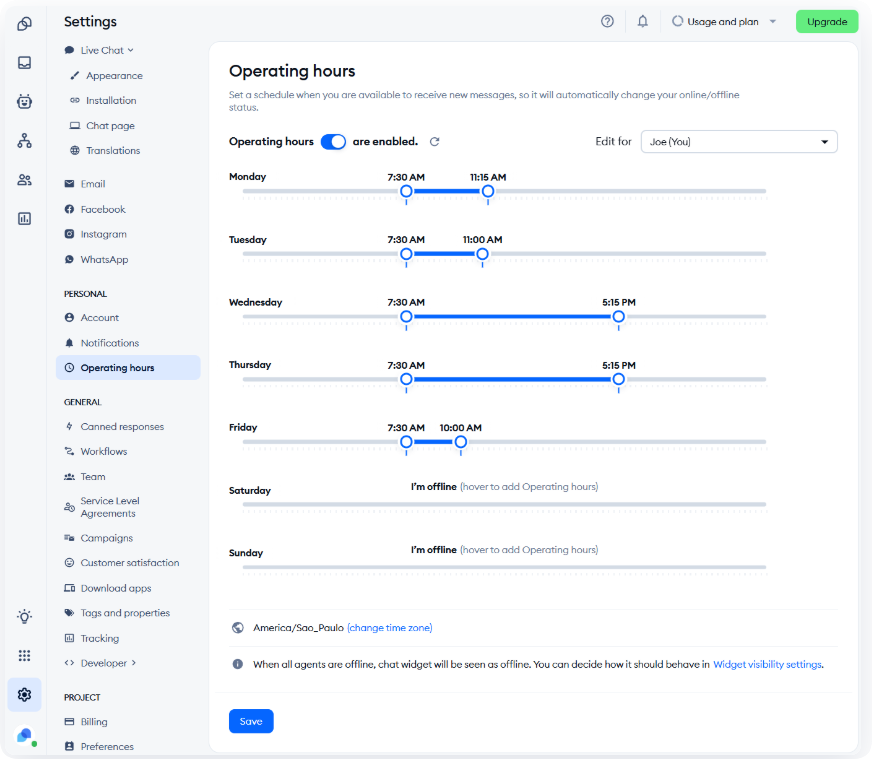
Task: Go to Notifications settings
Action: tap(109, 343)
